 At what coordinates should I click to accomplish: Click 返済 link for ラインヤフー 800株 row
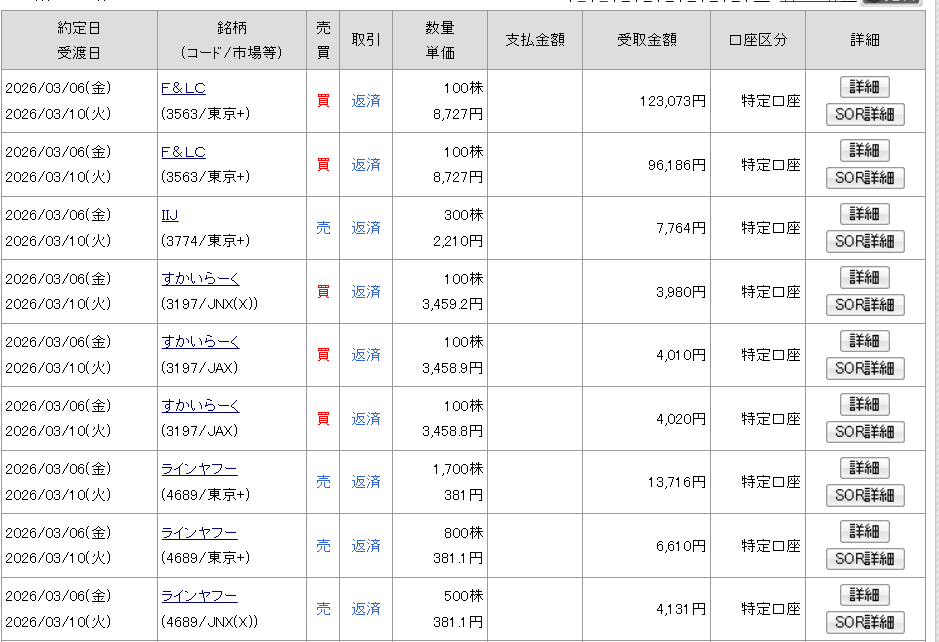click(366, 546)
